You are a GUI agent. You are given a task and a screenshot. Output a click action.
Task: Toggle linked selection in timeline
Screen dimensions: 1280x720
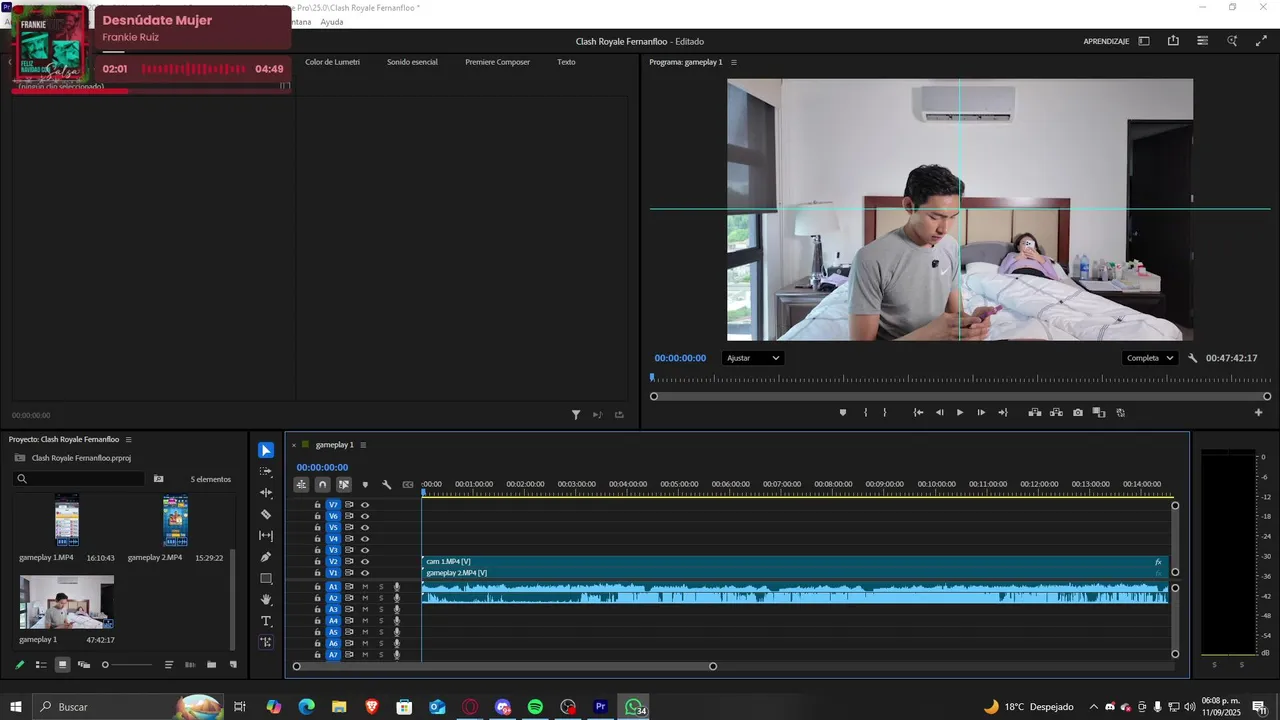pos(343,485)
